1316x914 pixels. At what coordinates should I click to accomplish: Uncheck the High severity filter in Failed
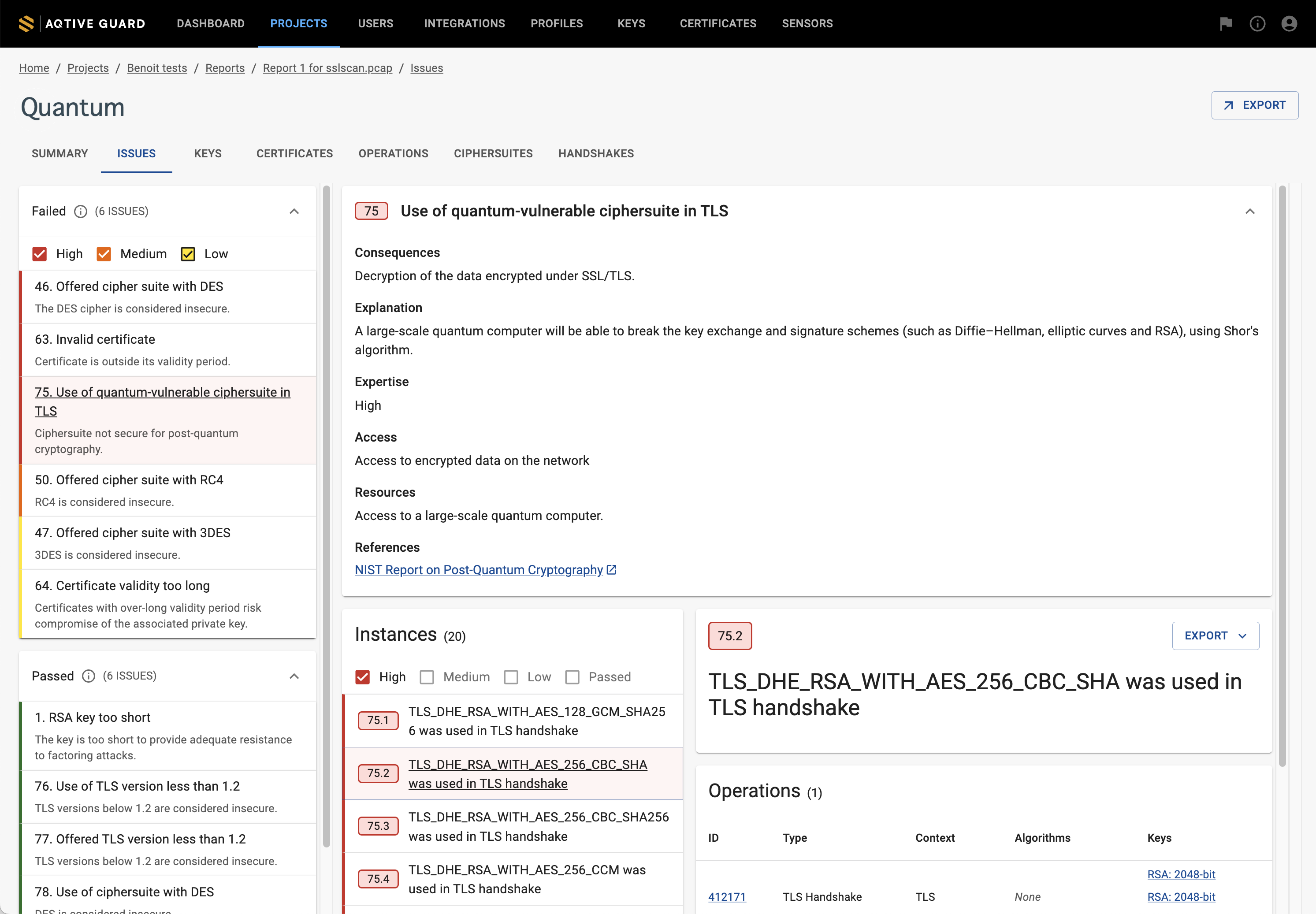[x=40, y=254]
